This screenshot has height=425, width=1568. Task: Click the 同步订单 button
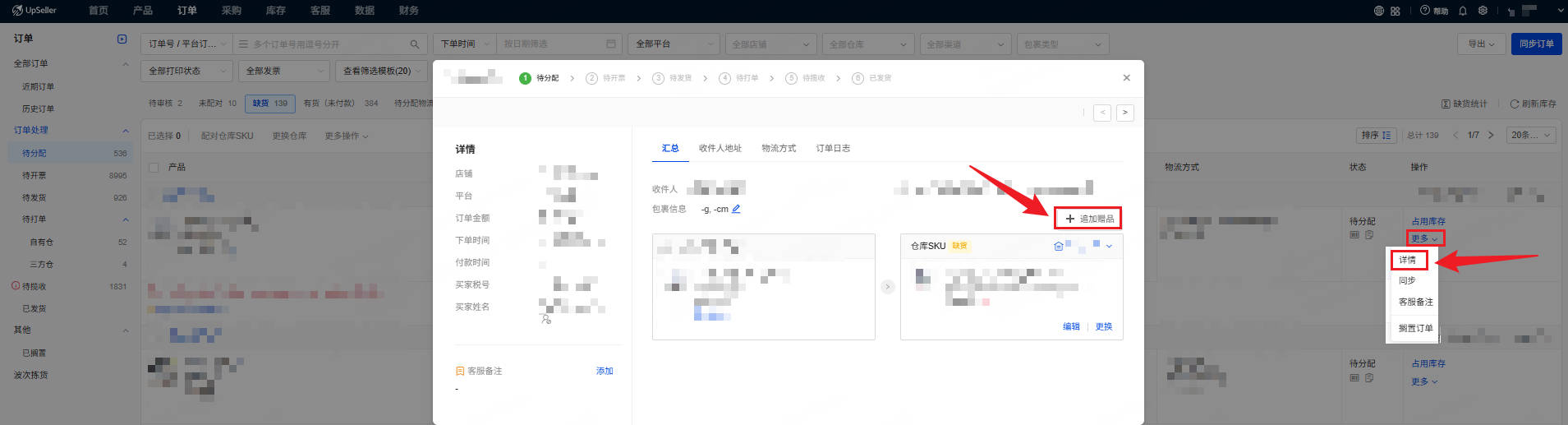tap(1536, 44)
